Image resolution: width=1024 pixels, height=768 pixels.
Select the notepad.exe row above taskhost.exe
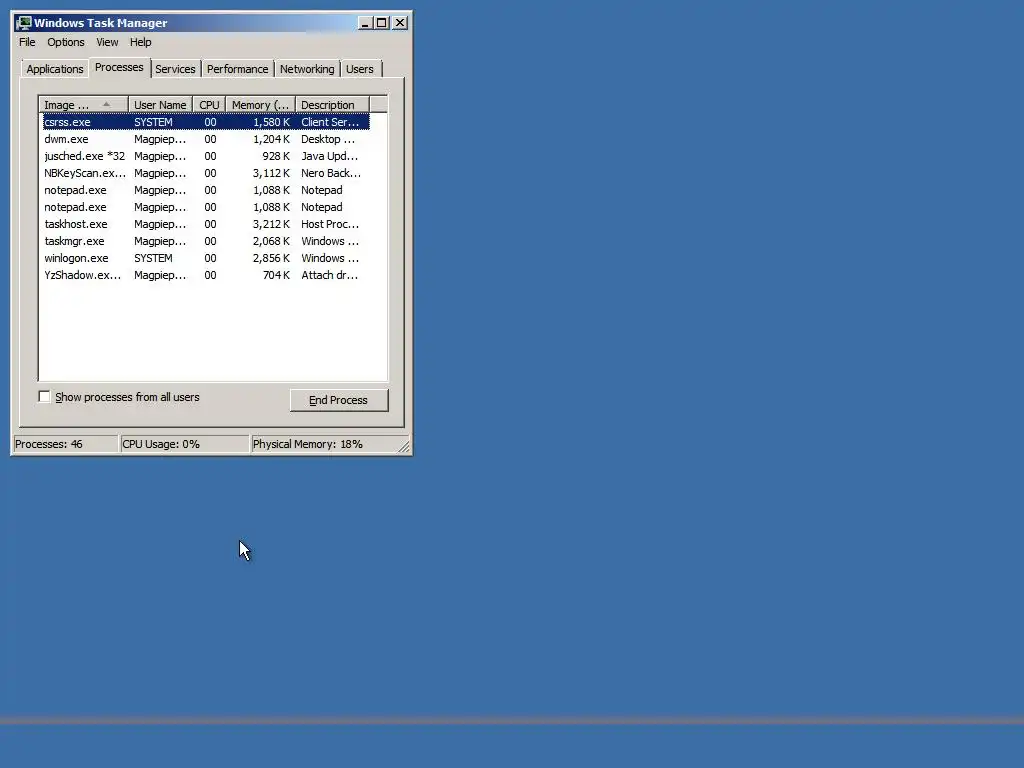tap(206, 207)
